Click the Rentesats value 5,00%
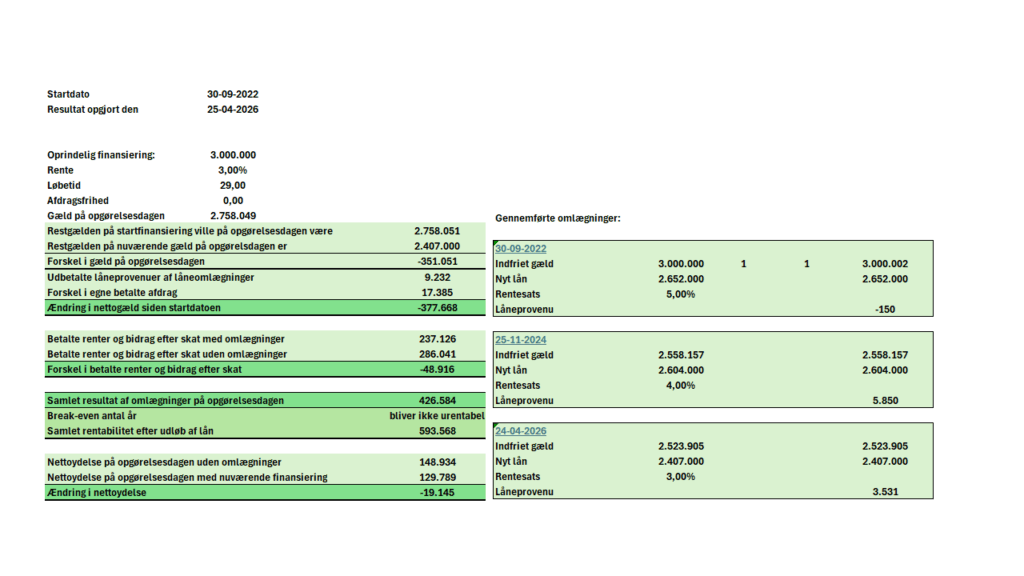The height and width of the screenshot is (576, 1024). tap(680, 294)
